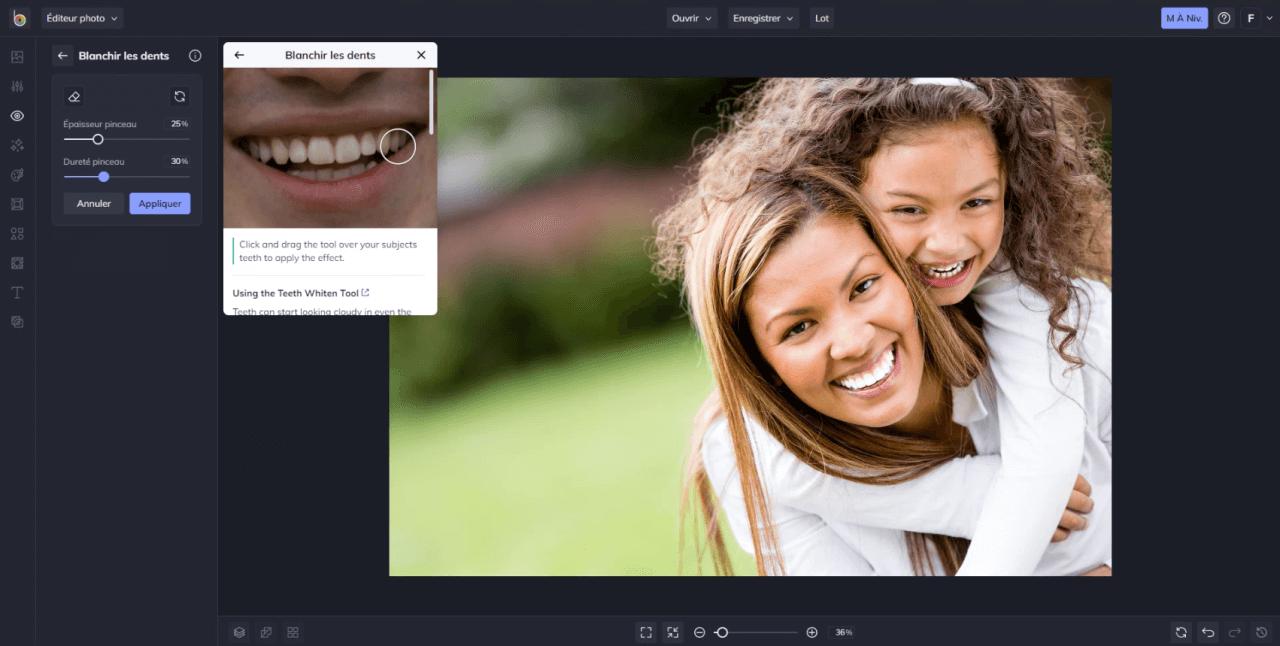The image size is (1280, 646).
Task: Click the Edit adjustments sliders sidebar icon
Action: coord(17,87)
